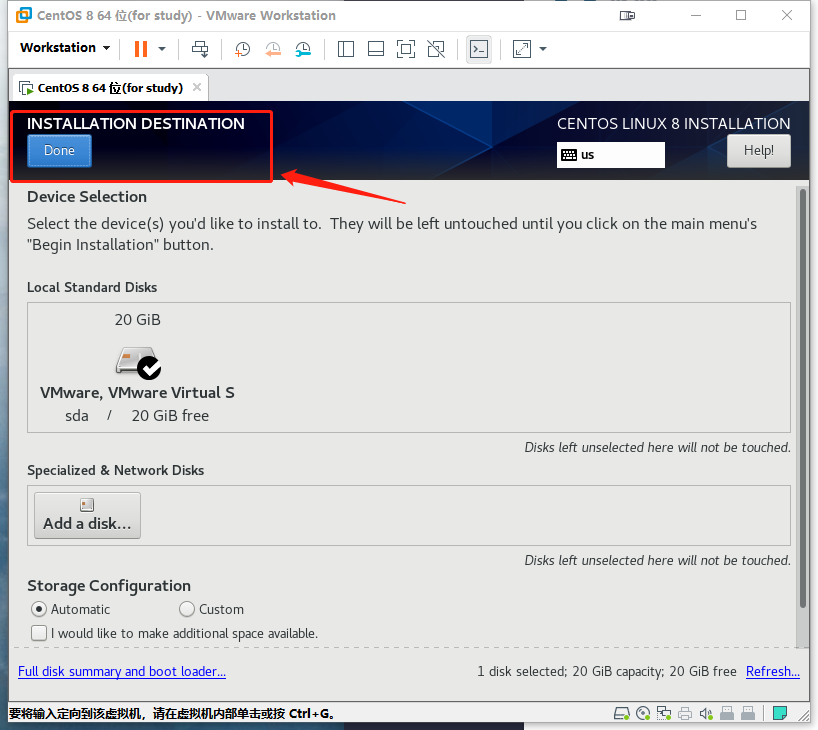The image size is (818, 730).
Task: Select the CentOS 8 64 位(for study) tab
Action: pos(110,88)
